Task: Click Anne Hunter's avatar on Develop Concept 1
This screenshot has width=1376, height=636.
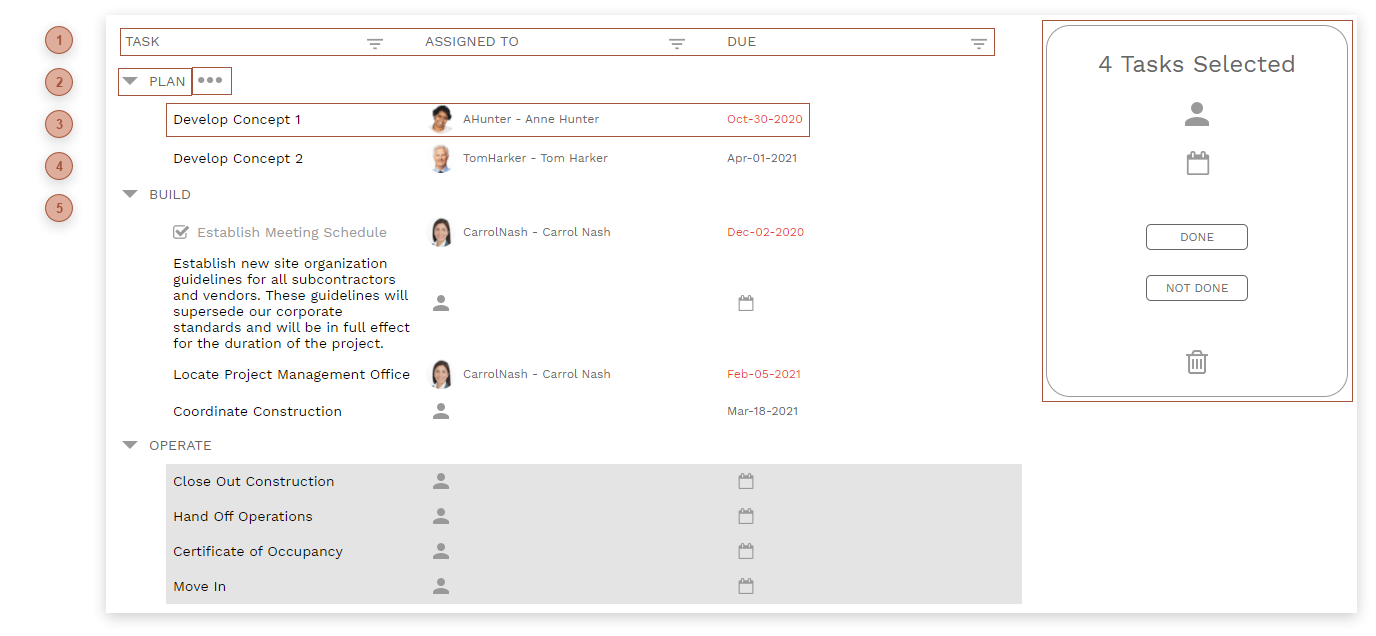Action: pyautogui.click(x=441, y=119)
